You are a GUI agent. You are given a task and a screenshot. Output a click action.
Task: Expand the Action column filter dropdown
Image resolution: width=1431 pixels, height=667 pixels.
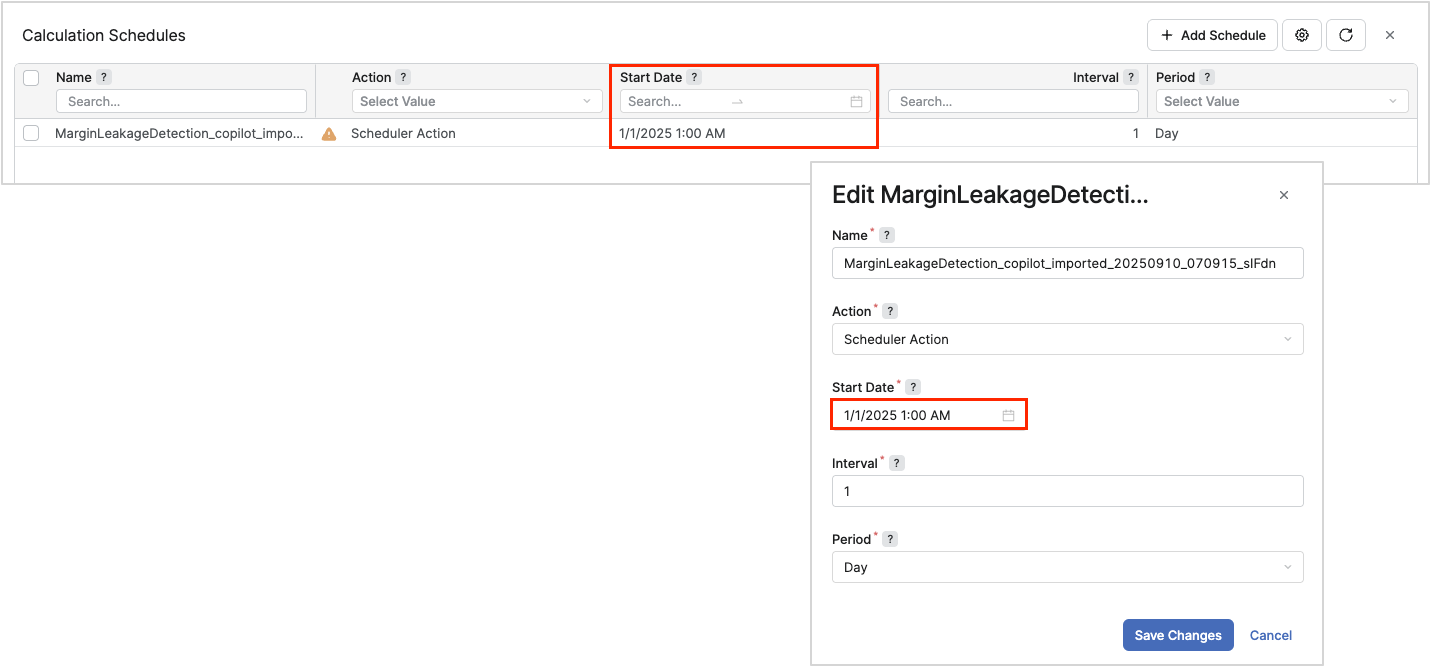pos(477,101)
